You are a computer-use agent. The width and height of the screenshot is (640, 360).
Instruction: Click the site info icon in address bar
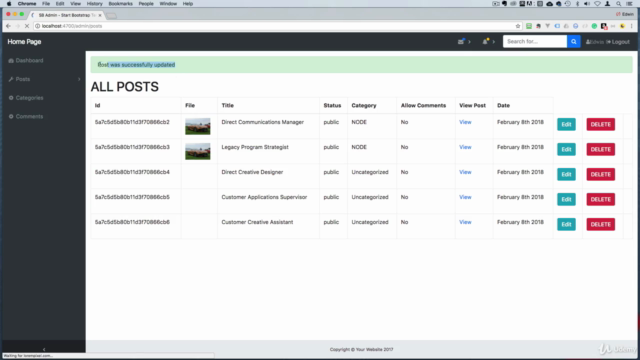tap(38, 26)
